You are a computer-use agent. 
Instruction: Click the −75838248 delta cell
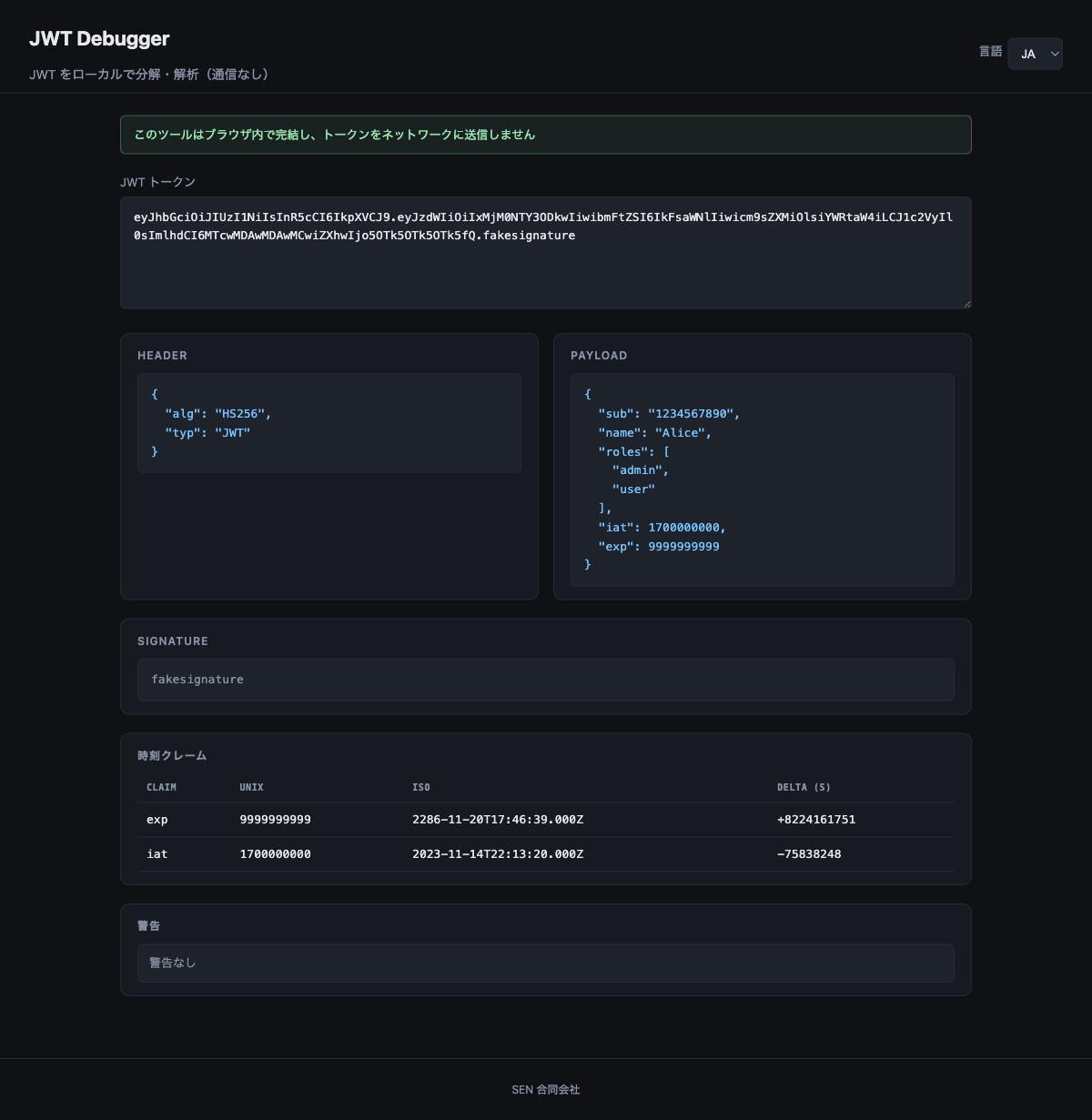(x=809, y=854)
